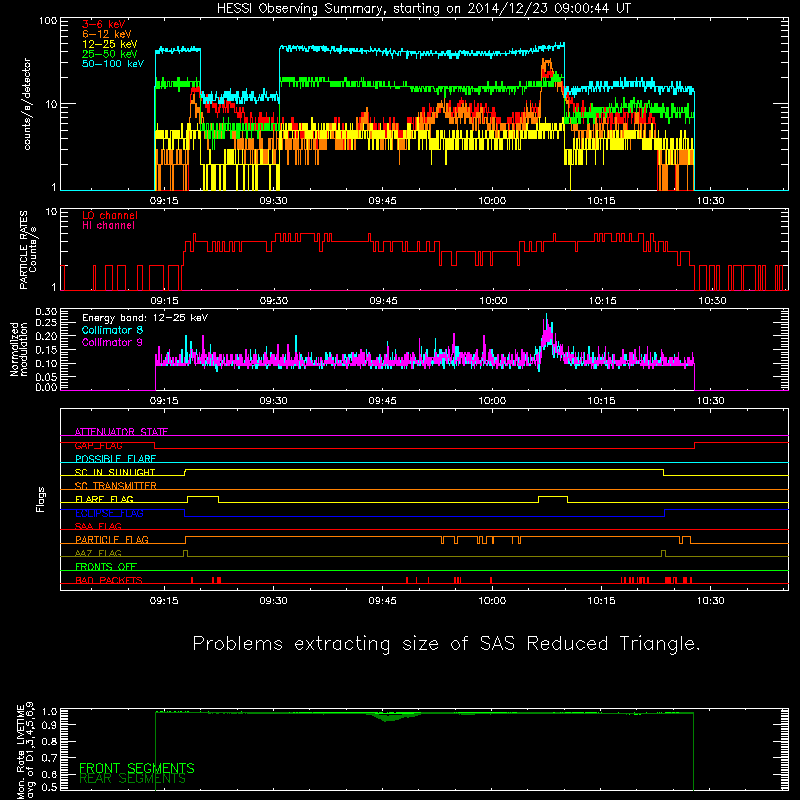Click the ATTENUATOR_STATE flag label
The height and width of the screenshot is (800, 800).
[x=121, y=432]
